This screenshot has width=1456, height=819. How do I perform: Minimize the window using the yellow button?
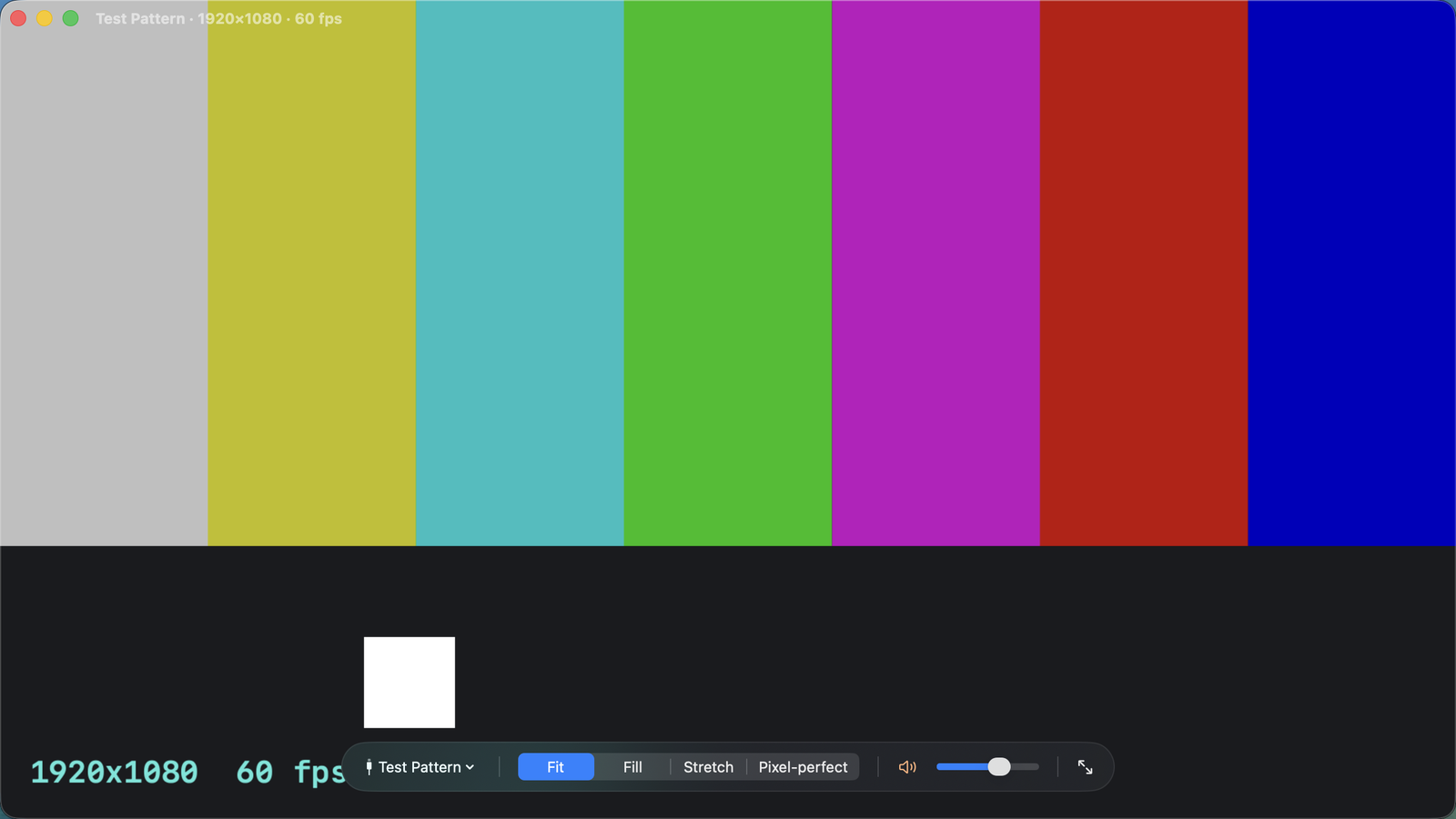point(44,18)
